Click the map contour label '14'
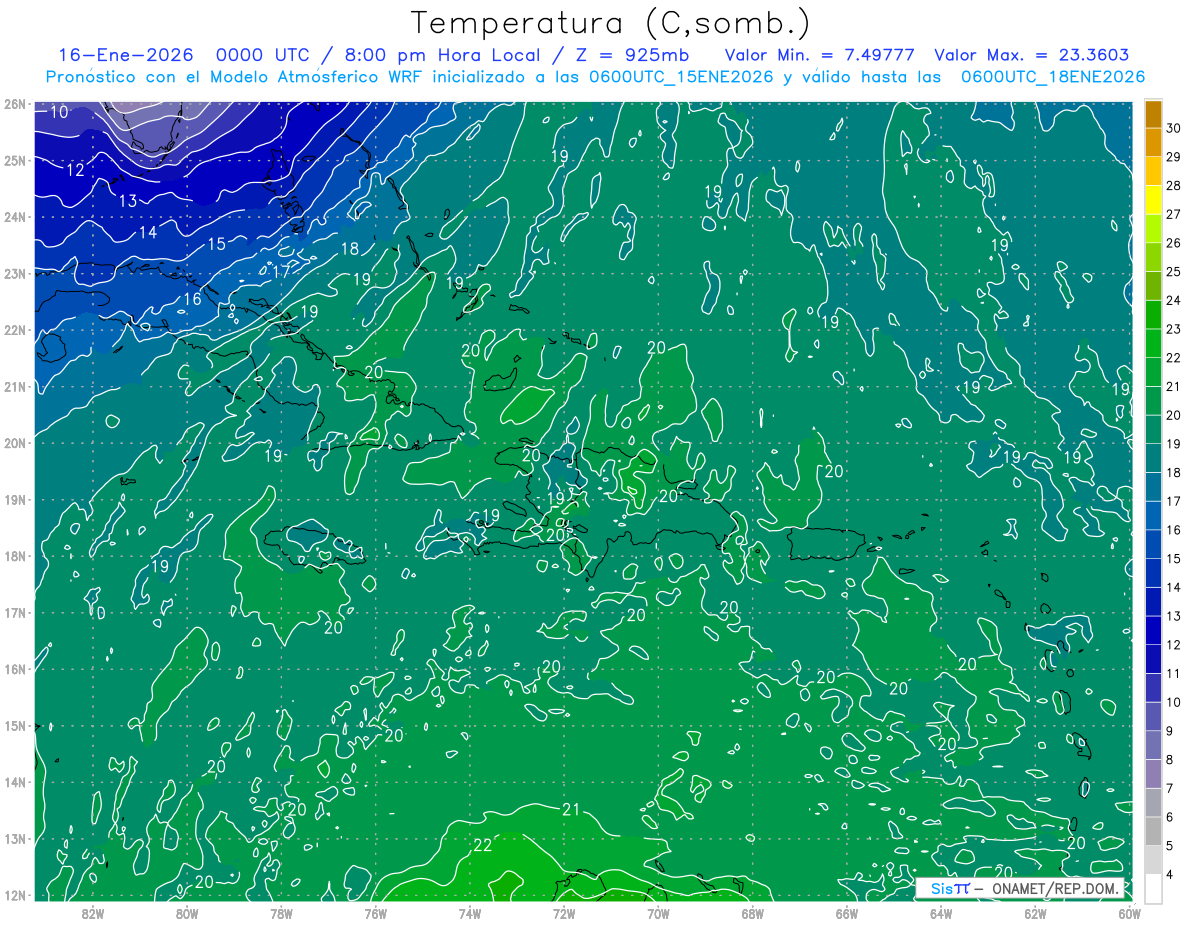Screen dimensions: 1200x927 [148, 232]
